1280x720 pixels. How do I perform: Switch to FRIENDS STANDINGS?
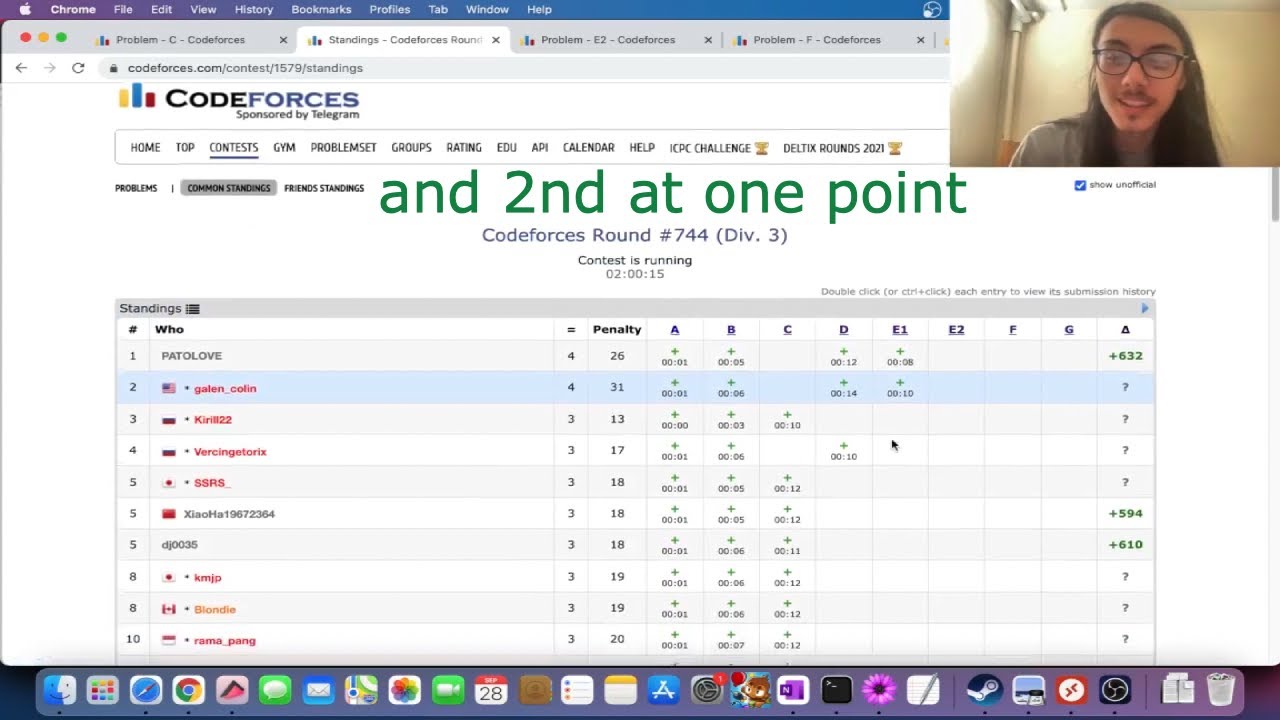click(324, 188)
